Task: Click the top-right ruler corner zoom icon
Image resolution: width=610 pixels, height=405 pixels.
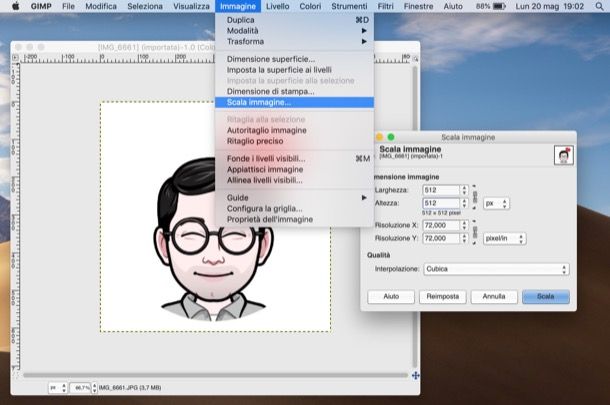Action: (415, 59)
